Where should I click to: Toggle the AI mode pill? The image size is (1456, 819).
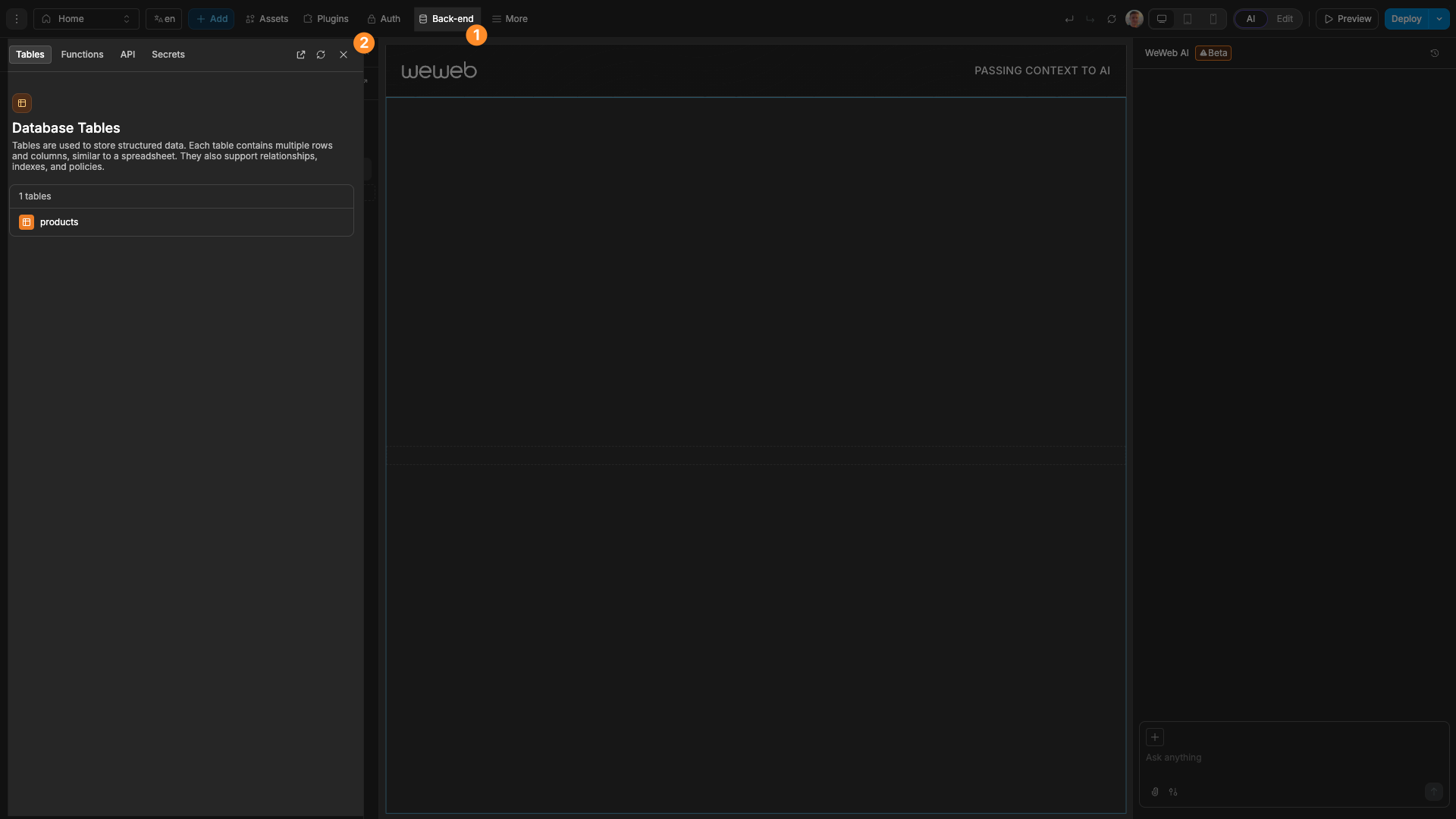[x=1250, y=19]
